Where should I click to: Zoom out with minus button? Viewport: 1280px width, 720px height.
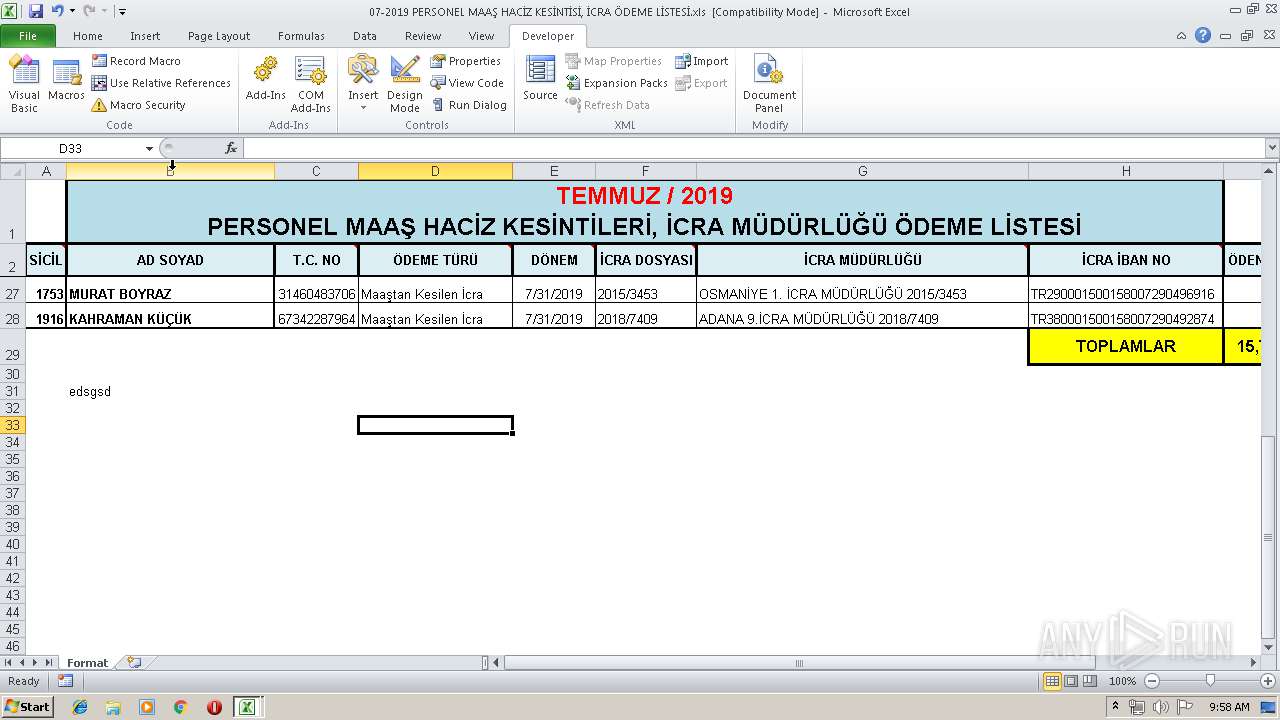(1151, 681)
